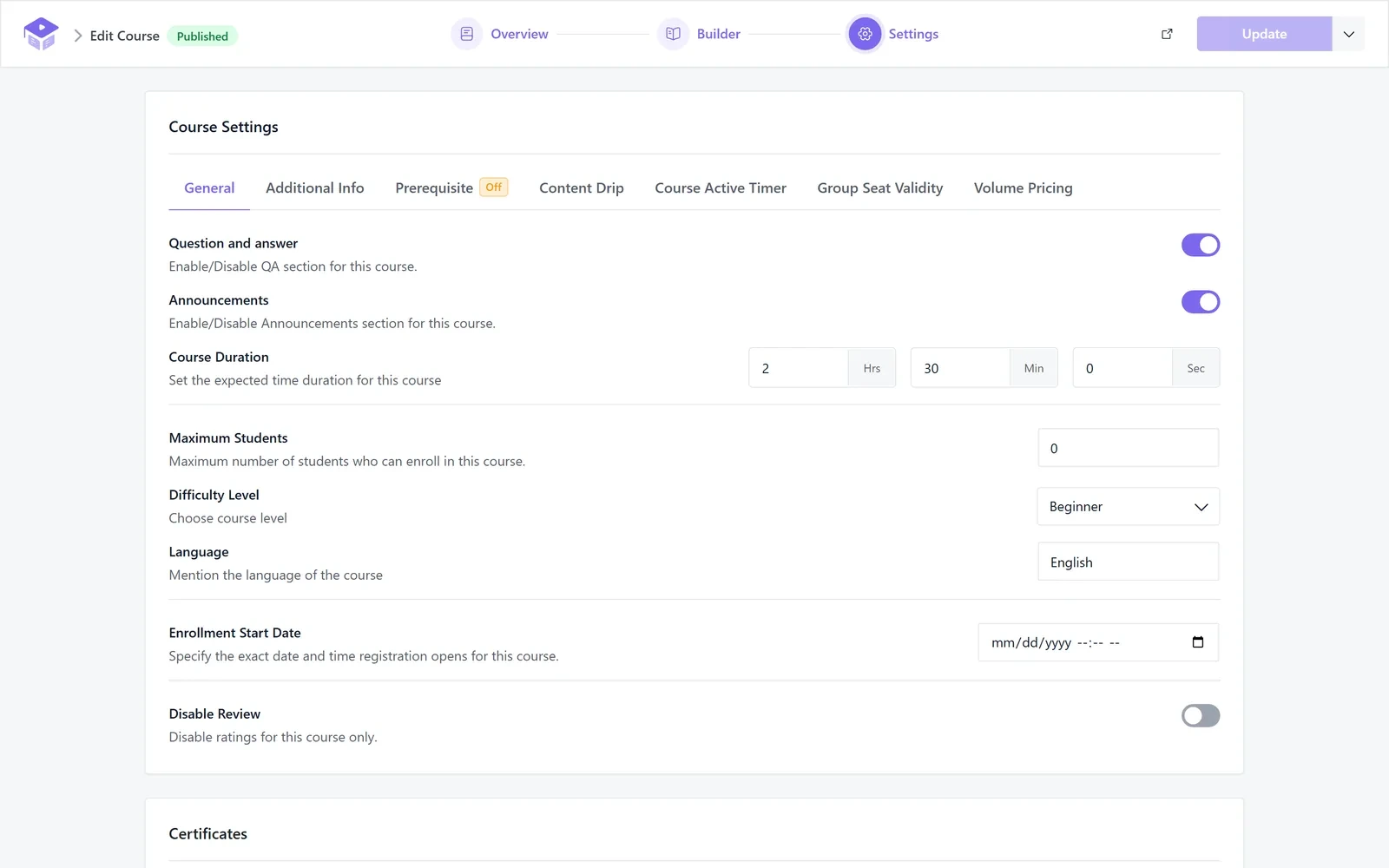Click the Published status badge
1389x868 pixels.
[x=202, y=36]
